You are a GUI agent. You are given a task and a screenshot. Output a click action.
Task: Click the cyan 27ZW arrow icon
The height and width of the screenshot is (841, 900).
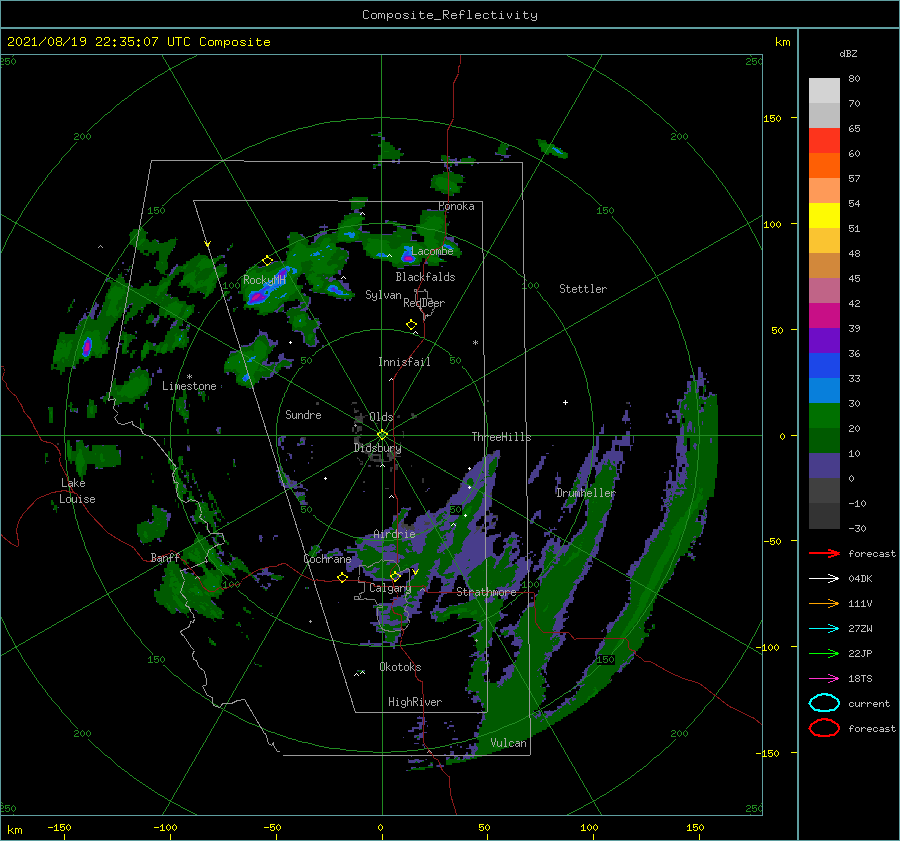824,629
